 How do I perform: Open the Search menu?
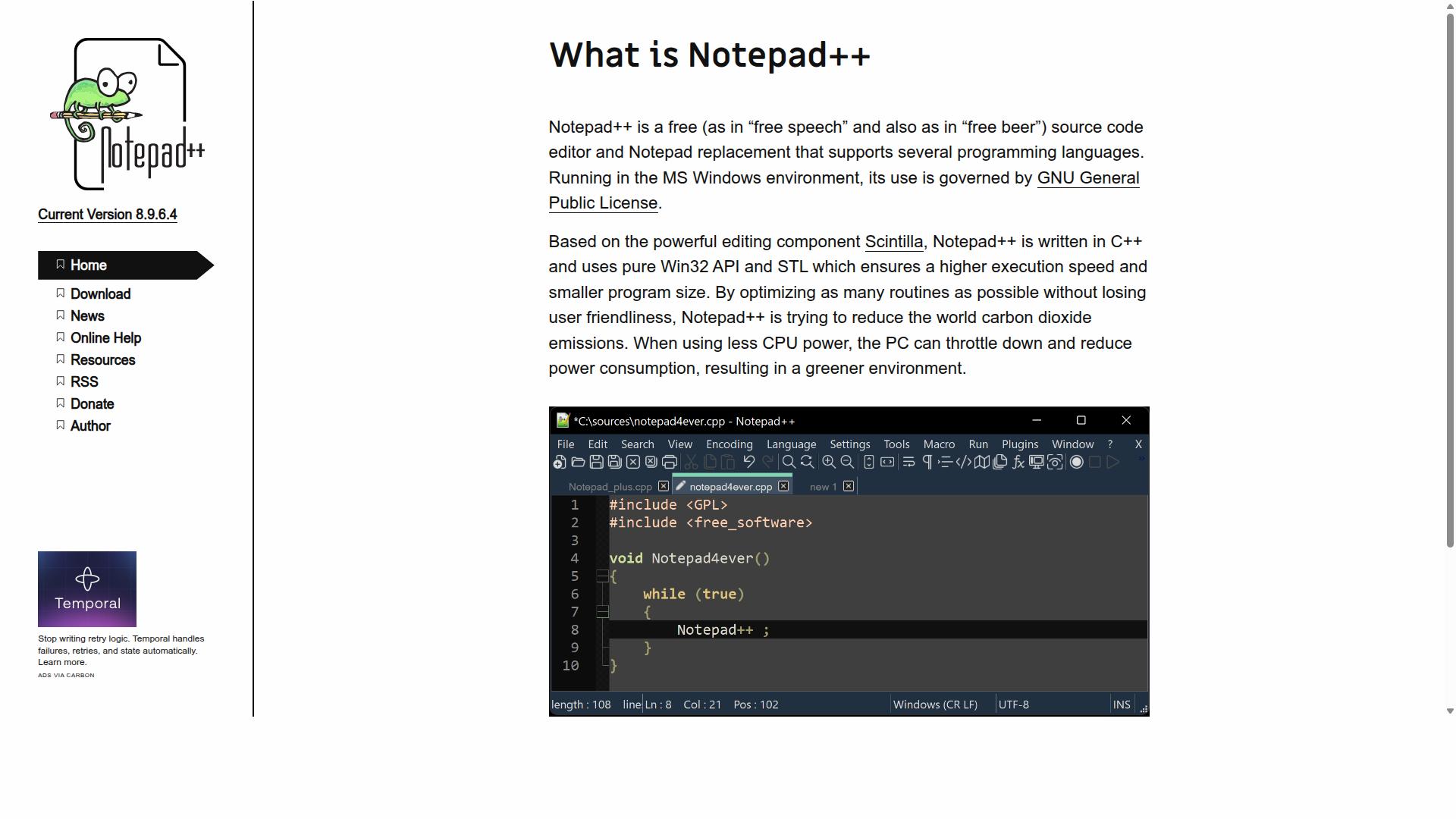[637, 444]
